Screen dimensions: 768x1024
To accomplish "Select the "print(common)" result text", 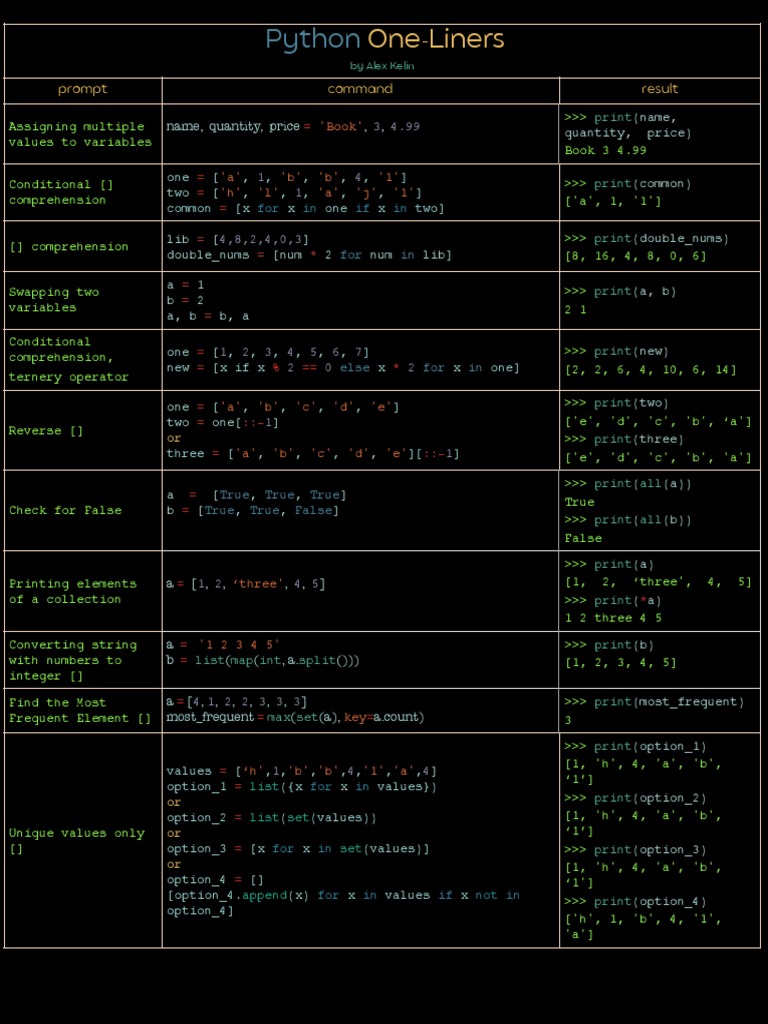I will click(627, 184).
